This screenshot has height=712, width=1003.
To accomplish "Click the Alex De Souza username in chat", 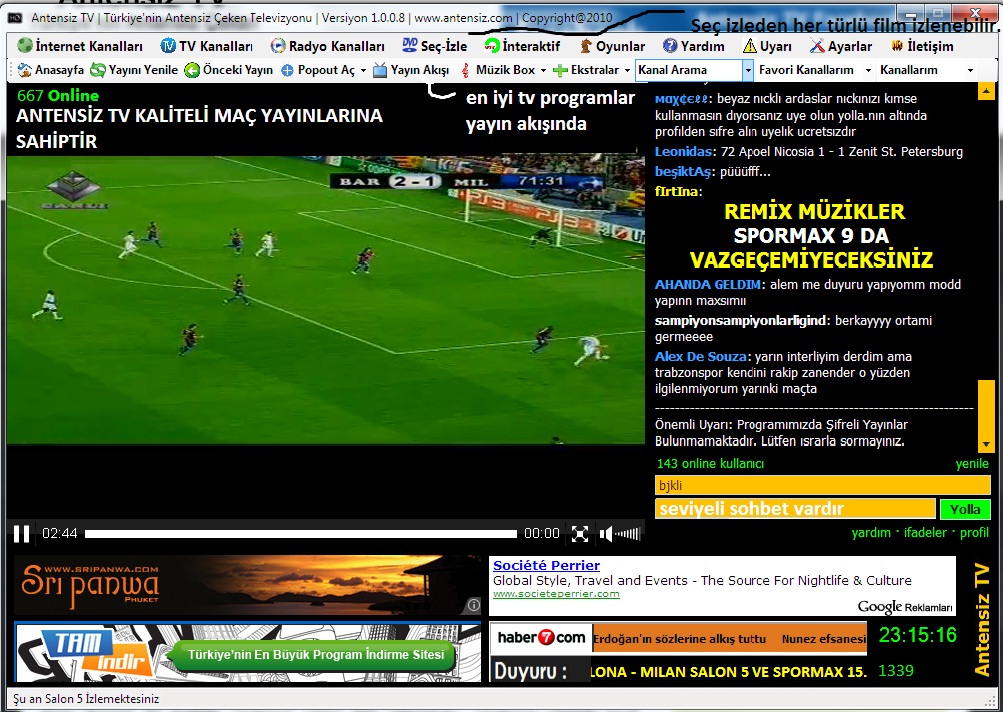I will click(700, 357).
